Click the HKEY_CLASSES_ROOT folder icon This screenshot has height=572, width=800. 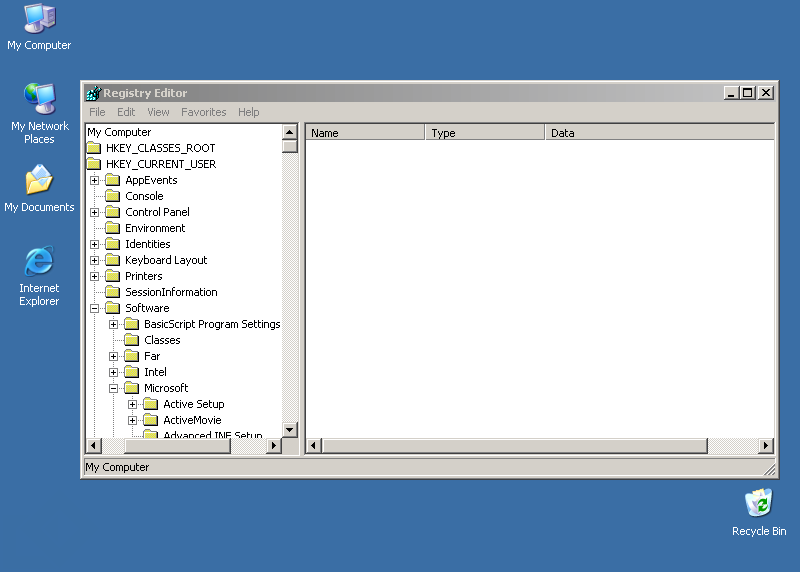pos(94,148)
